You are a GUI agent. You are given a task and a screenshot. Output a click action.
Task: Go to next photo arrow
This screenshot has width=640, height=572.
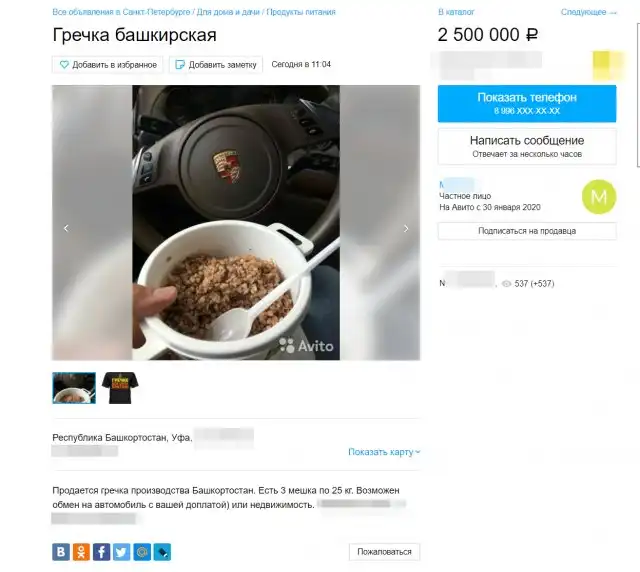click(406, 228)
